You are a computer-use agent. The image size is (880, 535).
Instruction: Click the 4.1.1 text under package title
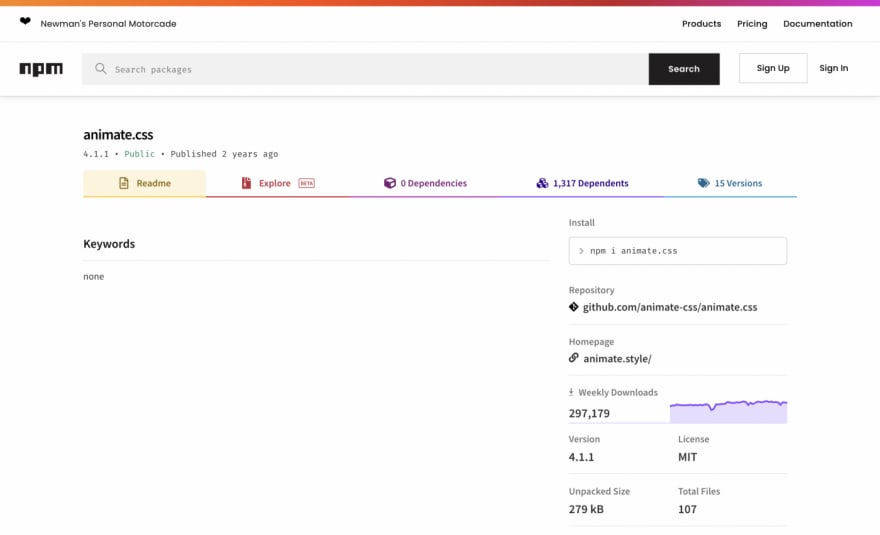click(x=96, y=154)
